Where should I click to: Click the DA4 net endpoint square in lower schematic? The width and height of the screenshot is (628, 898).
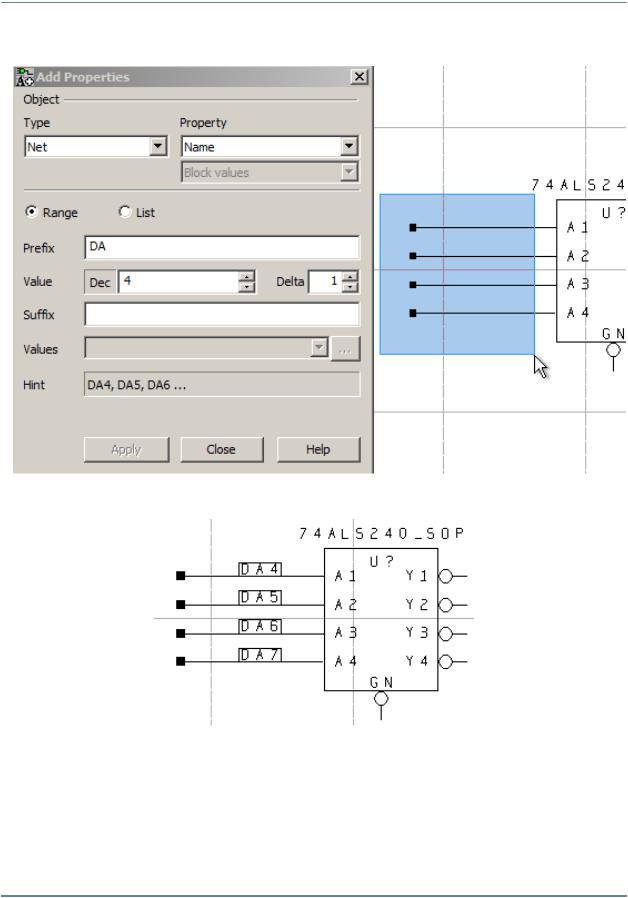point(181,576)
